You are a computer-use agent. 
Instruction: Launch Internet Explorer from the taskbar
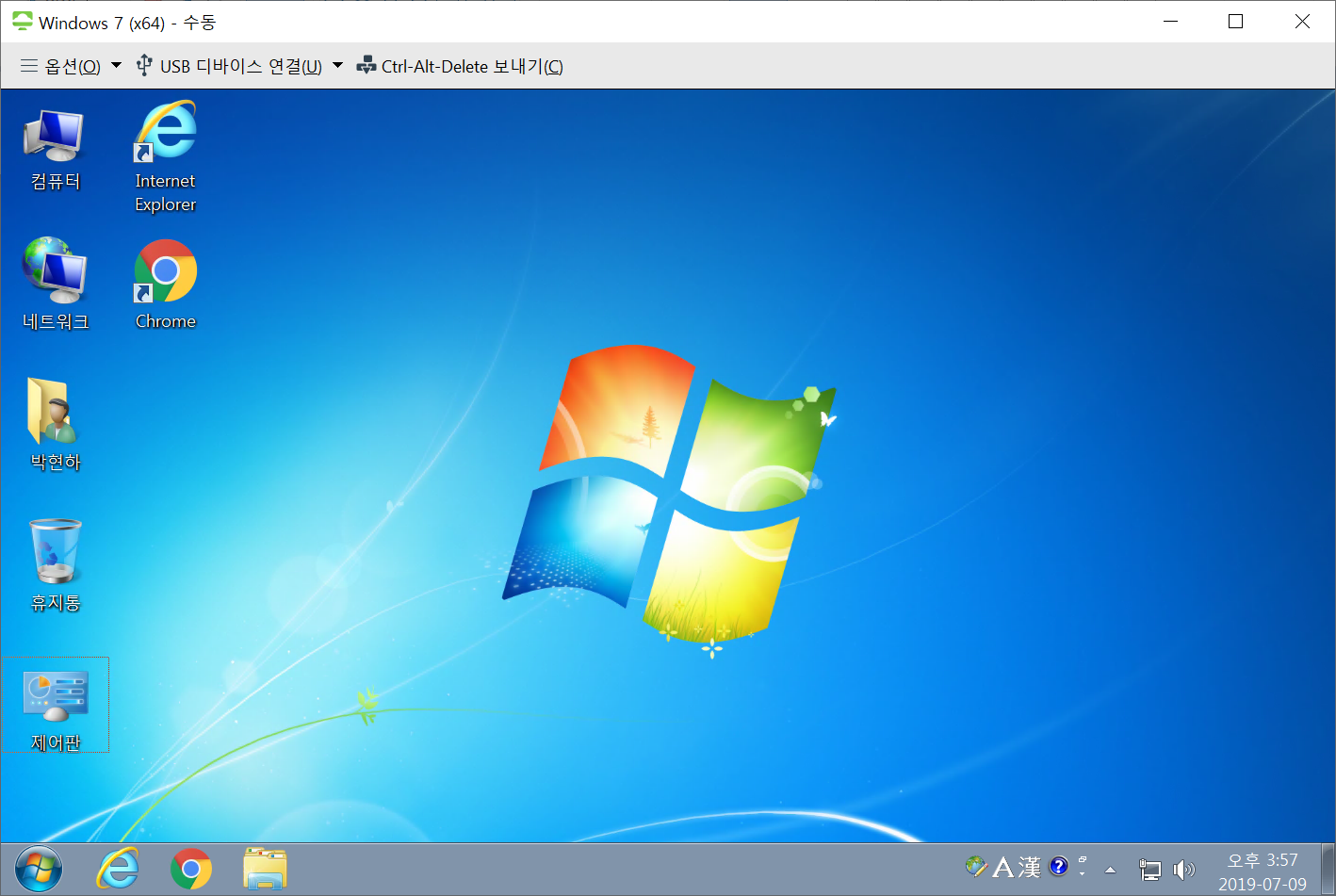(x=118, y=869)
